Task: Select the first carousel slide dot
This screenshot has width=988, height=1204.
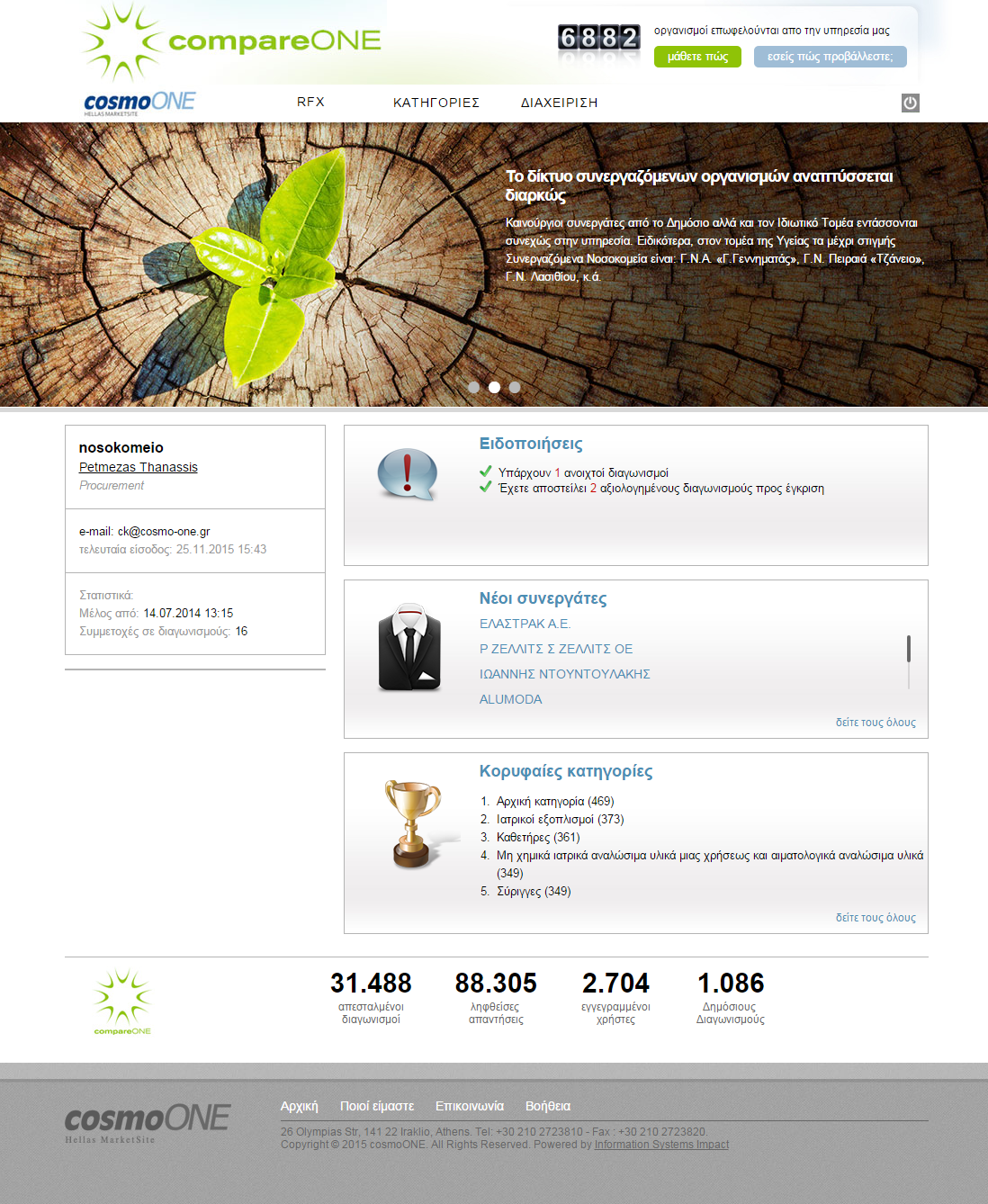Action: pyautogui.click(x=473, y=387)
